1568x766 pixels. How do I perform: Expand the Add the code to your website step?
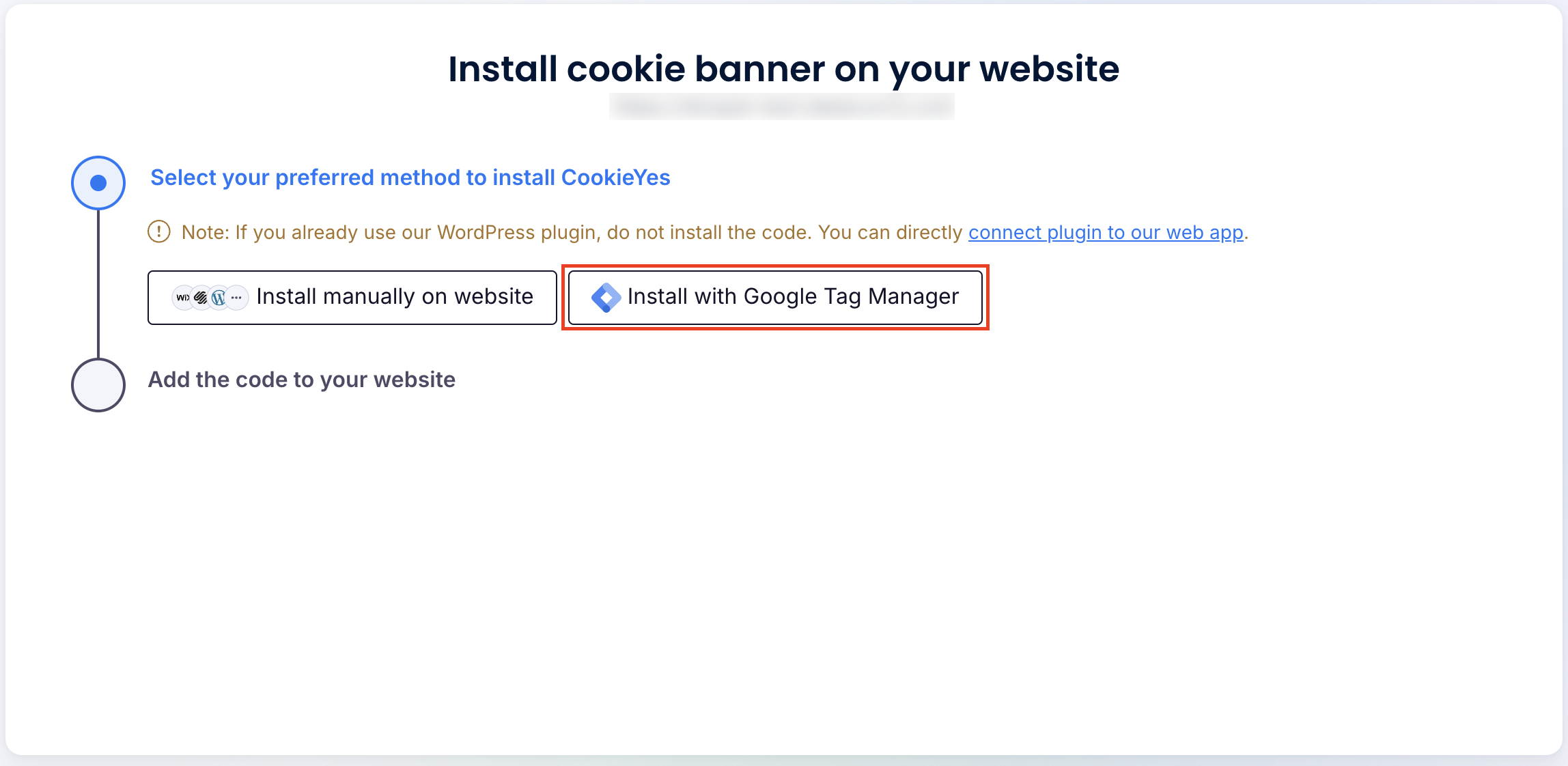coord(301,380)
